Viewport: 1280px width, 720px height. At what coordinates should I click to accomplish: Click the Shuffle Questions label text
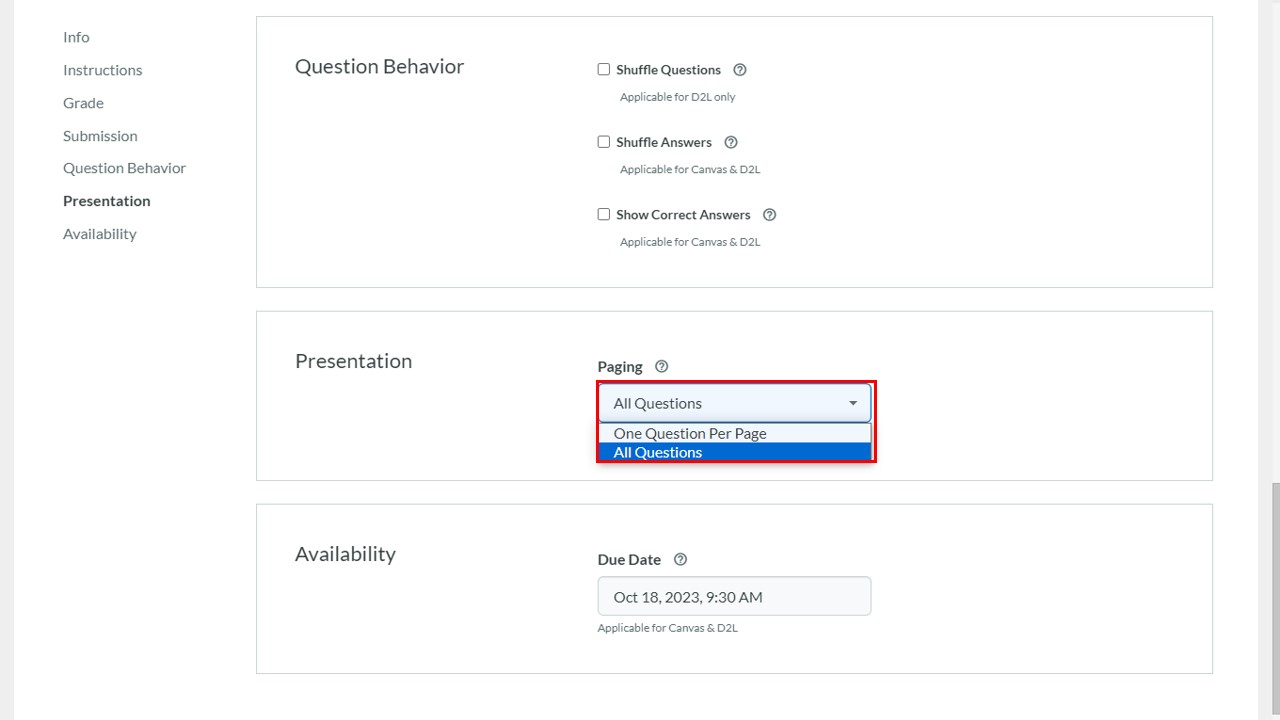click(x=668, y=70)
